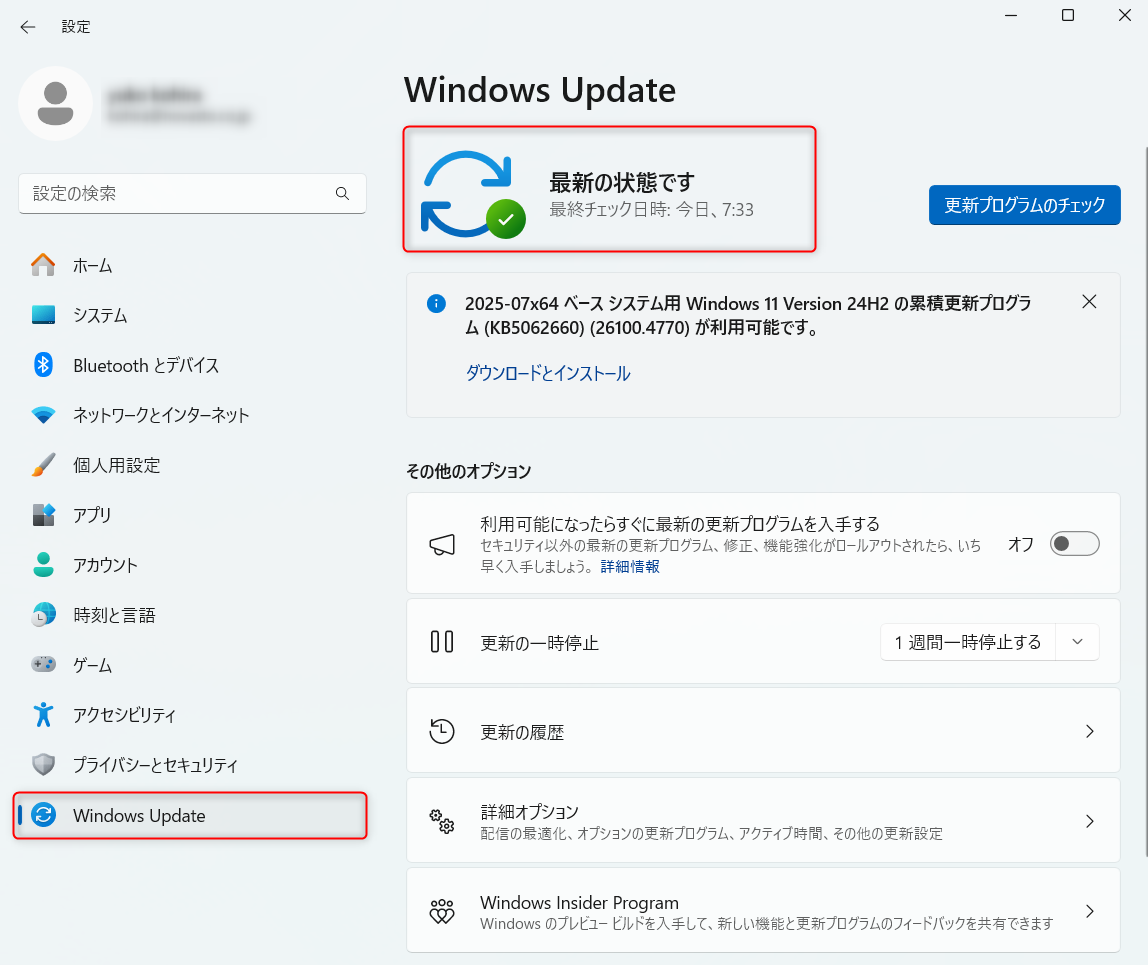1148x965 pixels.
Task: Click the 詳細情報 link
Action: click(x=630, y=567)
